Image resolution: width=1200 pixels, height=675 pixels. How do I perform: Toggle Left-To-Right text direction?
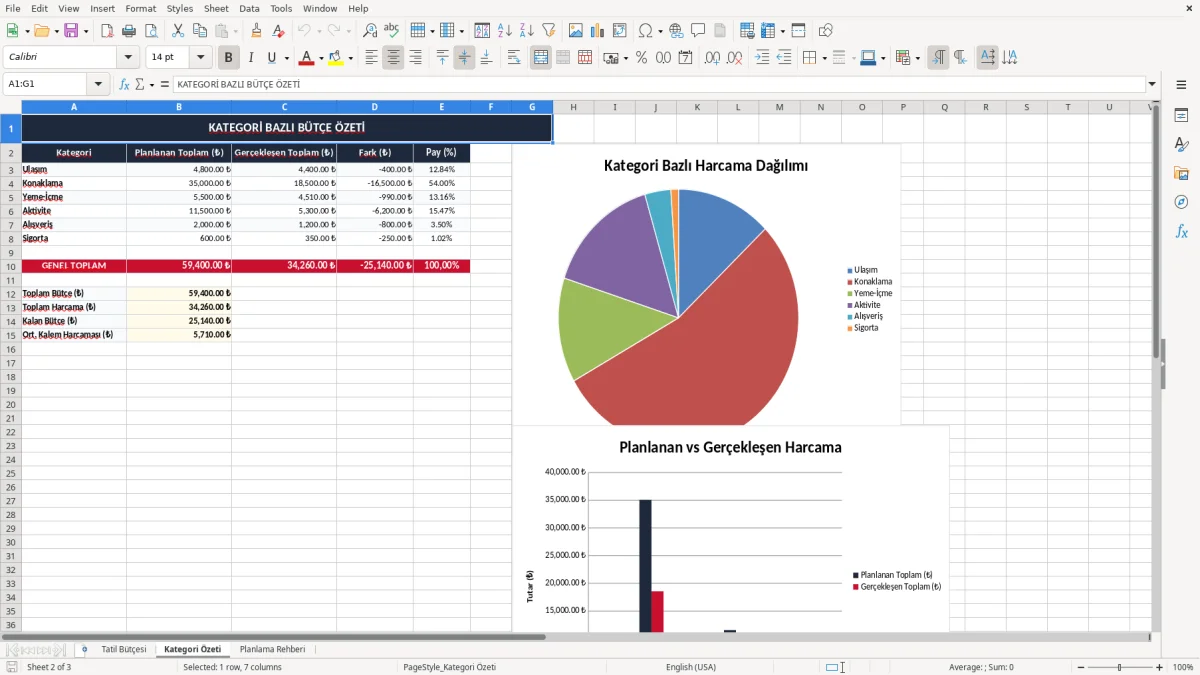coord(938,58)
